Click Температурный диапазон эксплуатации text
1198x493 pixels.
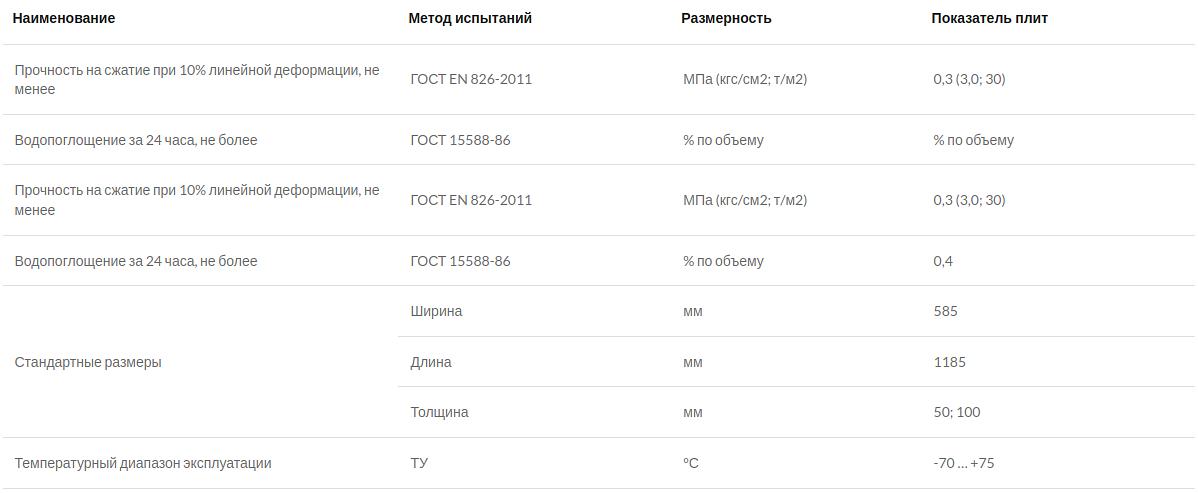coord(143,464)
